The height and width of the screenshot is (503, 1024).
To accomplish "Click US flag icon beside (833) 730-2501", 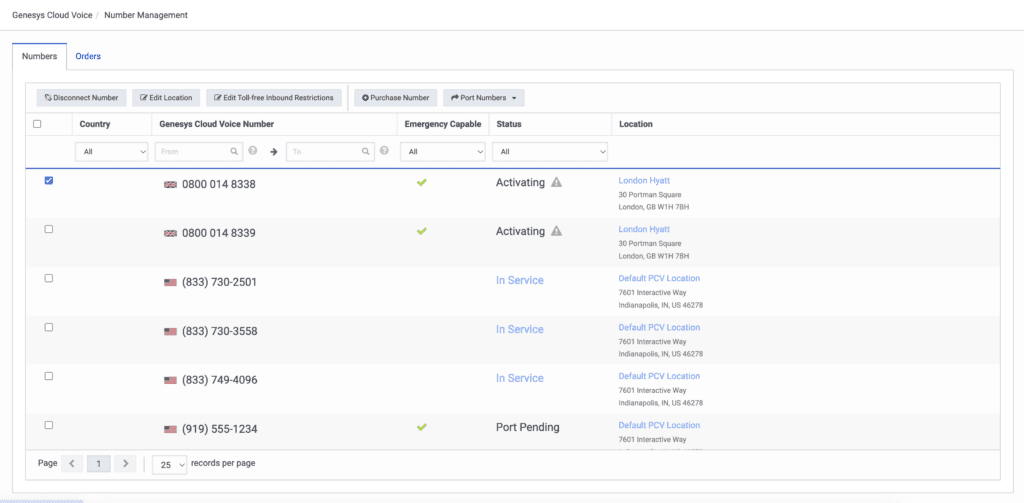I will (170, 282).
